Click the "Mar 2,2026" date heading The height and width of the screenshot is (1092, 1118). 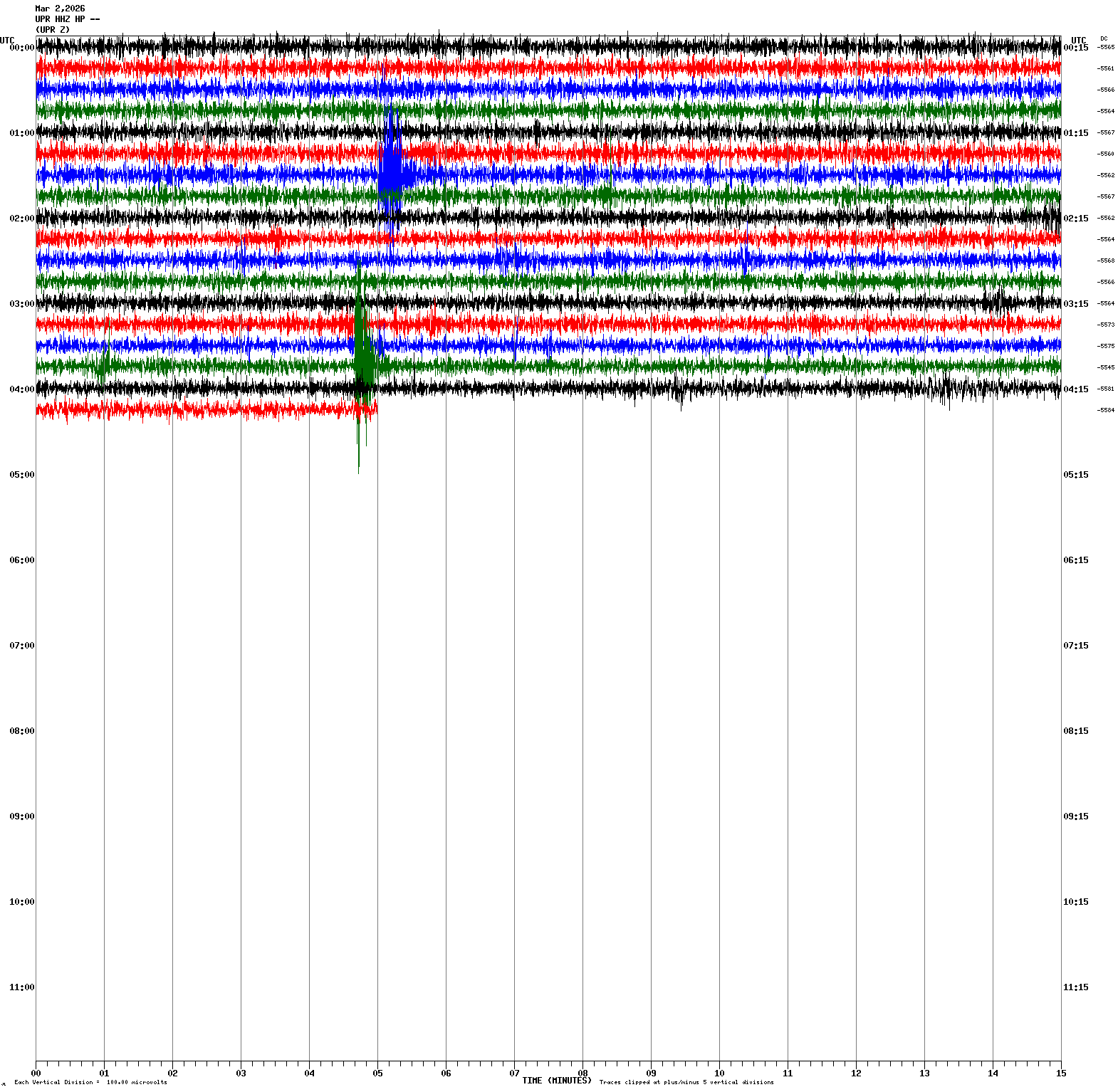tap(60, 9)
